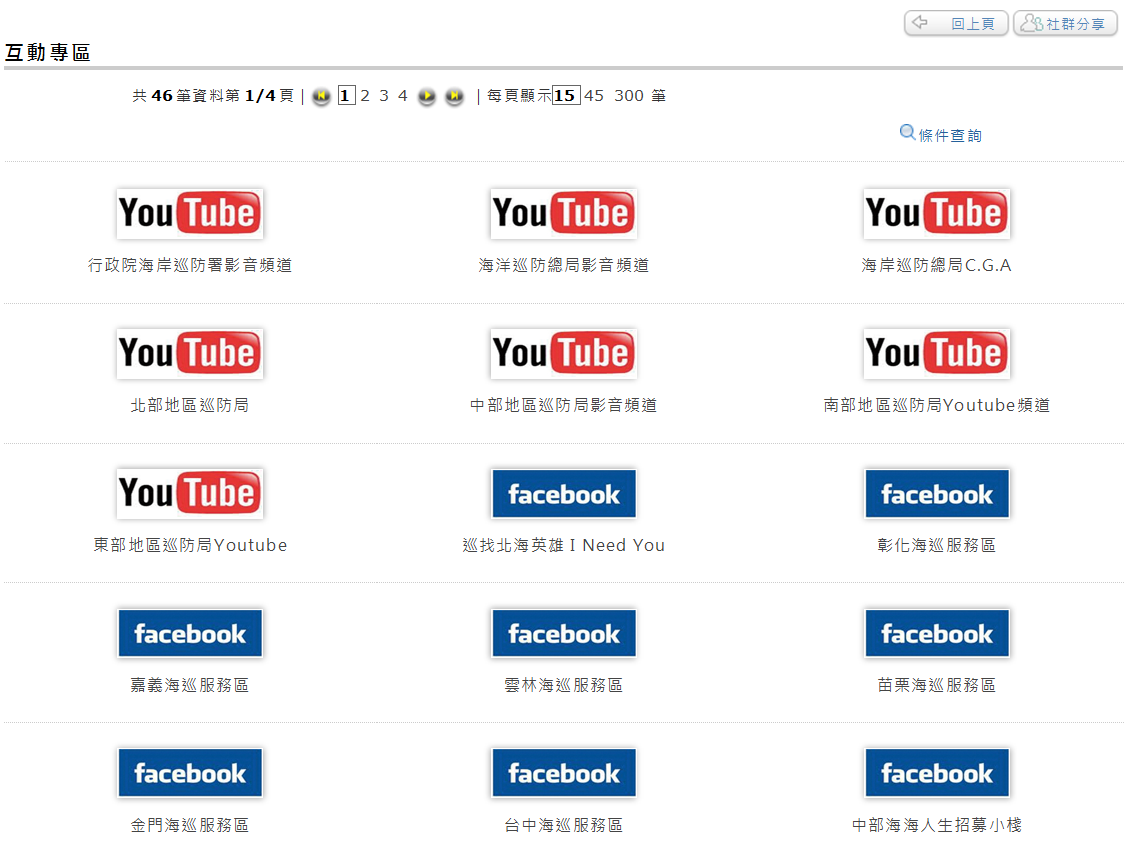Click facebook logo above 中部海海人生招募小棧
The image size is (1126, 858).
937,773
